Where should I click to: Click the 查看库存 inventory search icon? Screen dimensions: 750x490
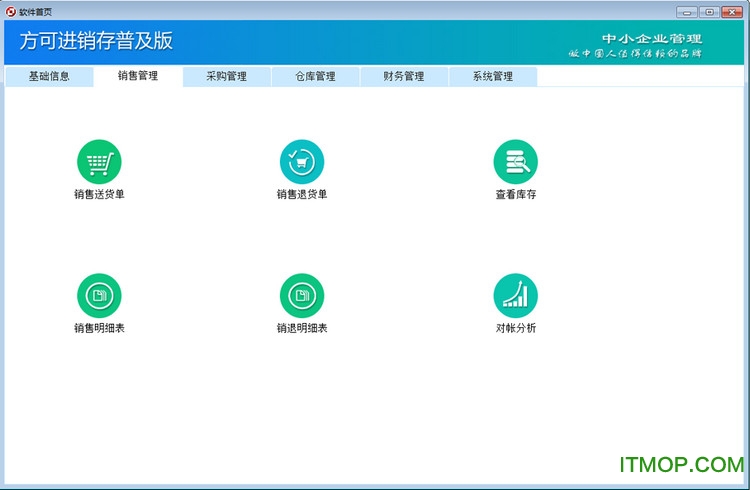[515, 161]
